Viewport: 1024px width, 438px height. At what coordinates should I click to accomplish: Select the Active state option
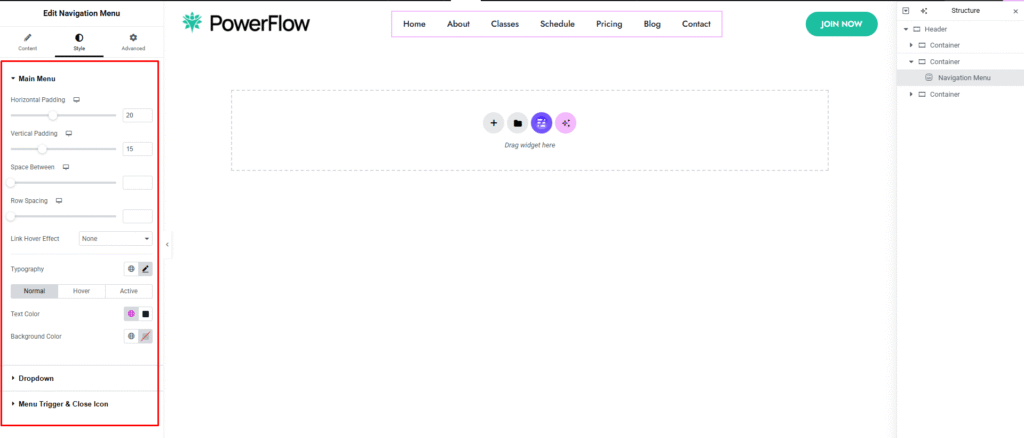(128, 291)
